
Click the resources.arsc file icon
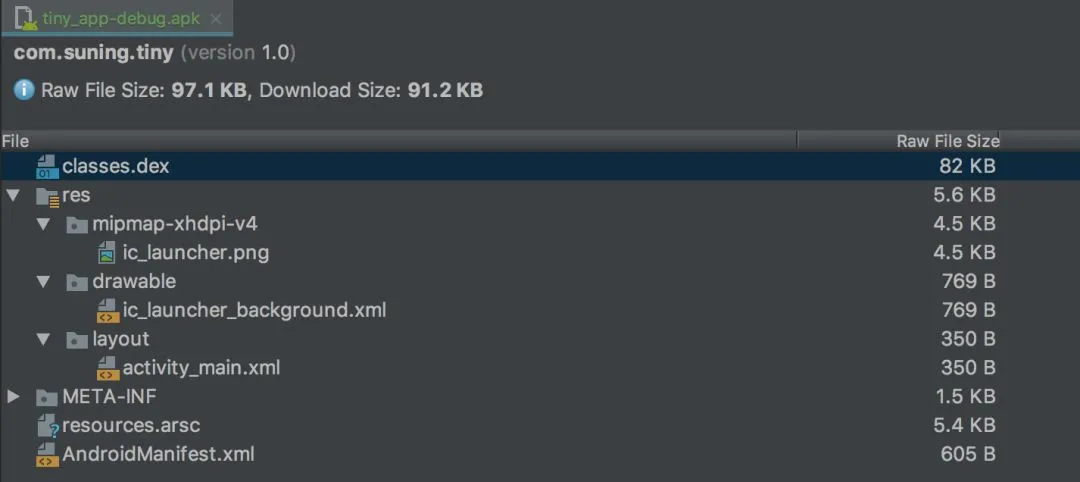point(47,426)
